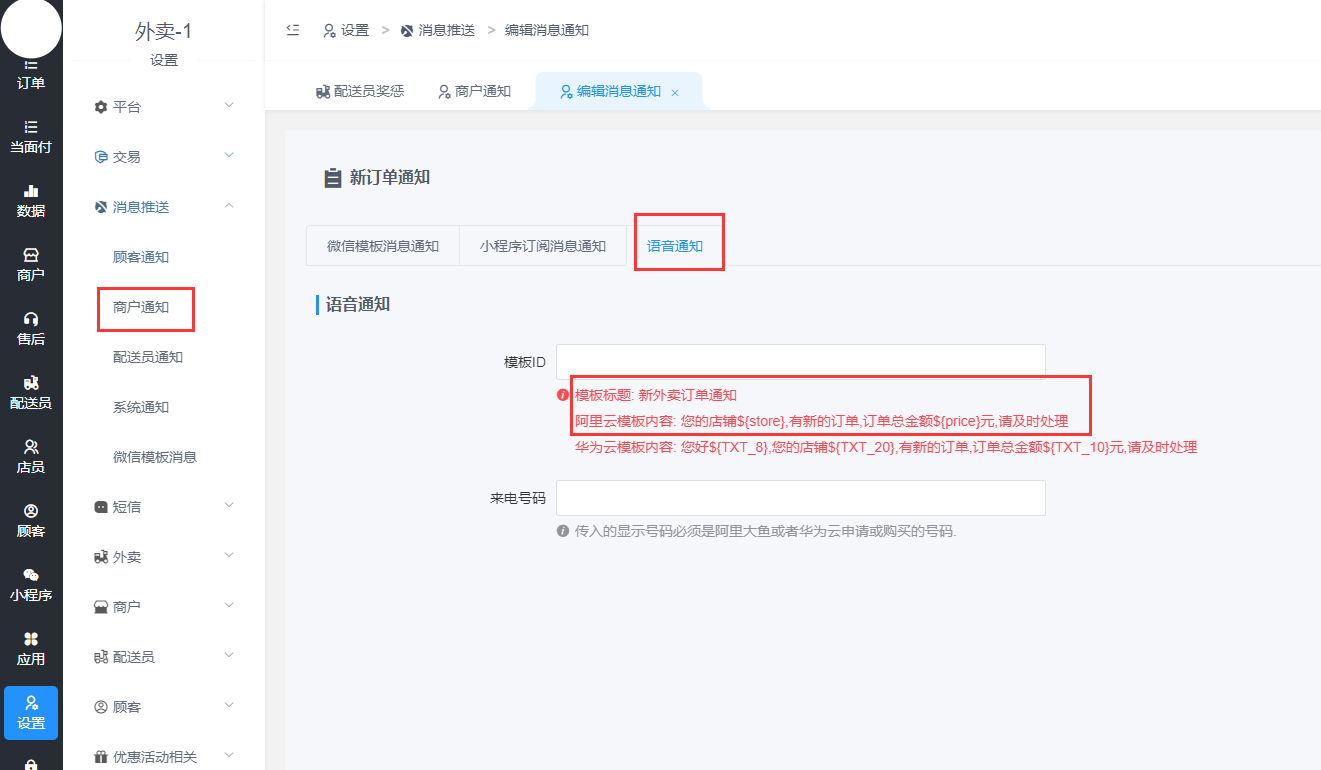This screenshot has width=1321, height=770.
Task: Open 配送员 in the dark sidebar
Action: tap(31, 393)
